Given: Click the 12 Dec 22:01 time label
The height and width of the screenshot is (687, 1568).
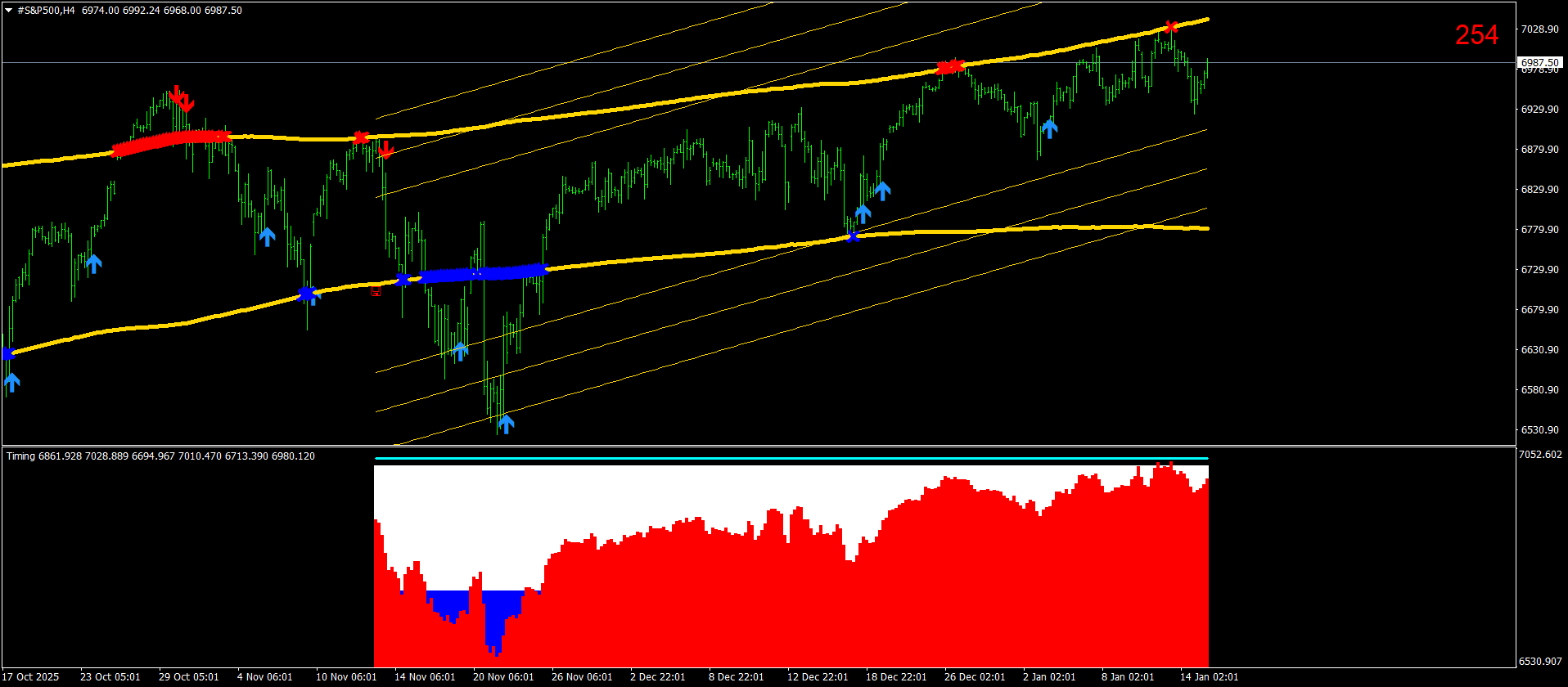Looking at the screenshot, I should coord(818,677).
